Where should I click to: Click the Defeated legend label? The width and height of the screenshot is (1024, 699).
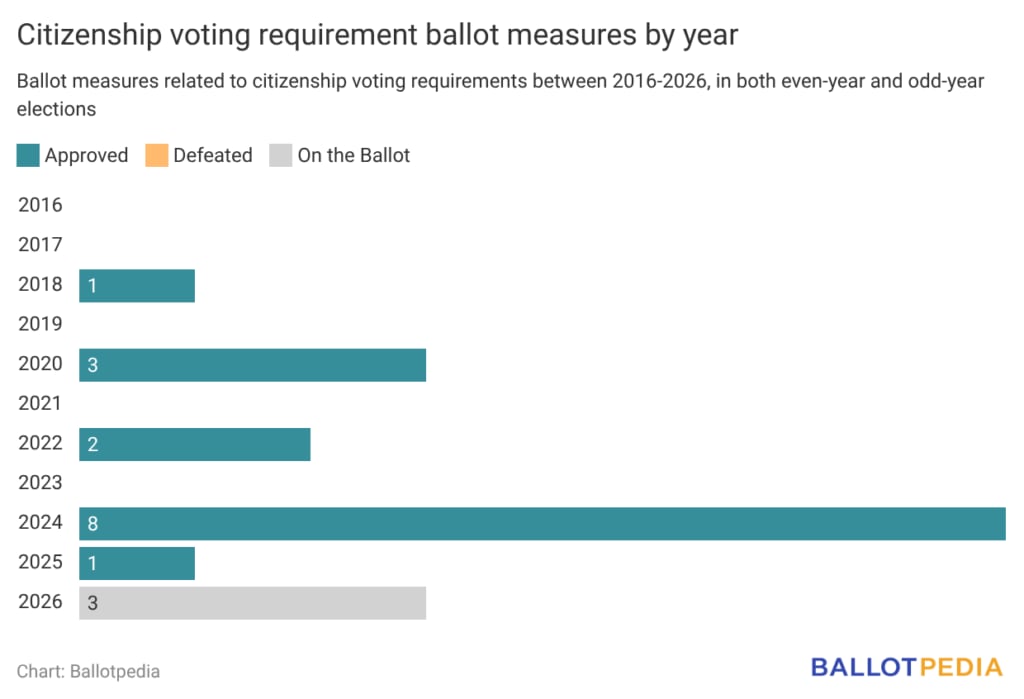[212, 155]
